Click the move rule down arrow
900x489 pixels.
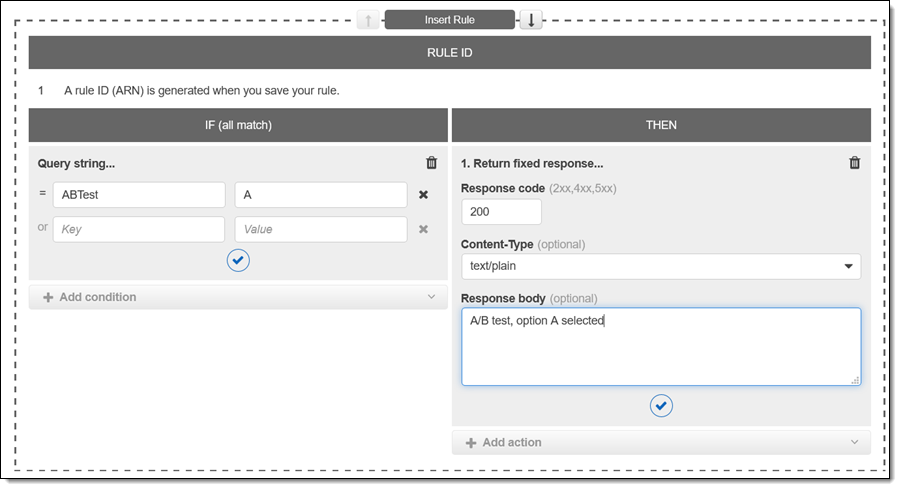click(531, 20)
